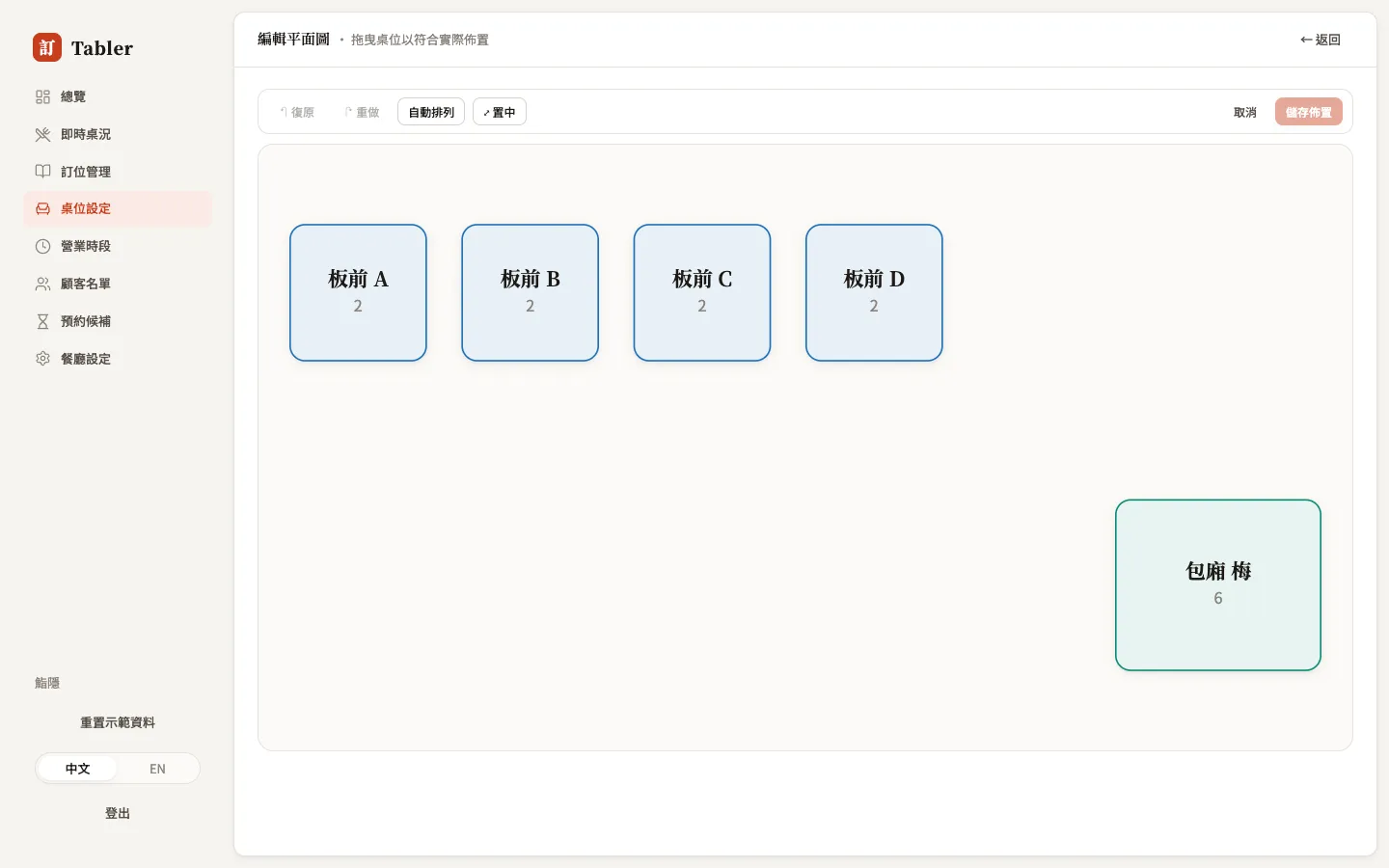Click 取消 to cancel editing
Screen dimensions: 1389x868
point(1245,112)
